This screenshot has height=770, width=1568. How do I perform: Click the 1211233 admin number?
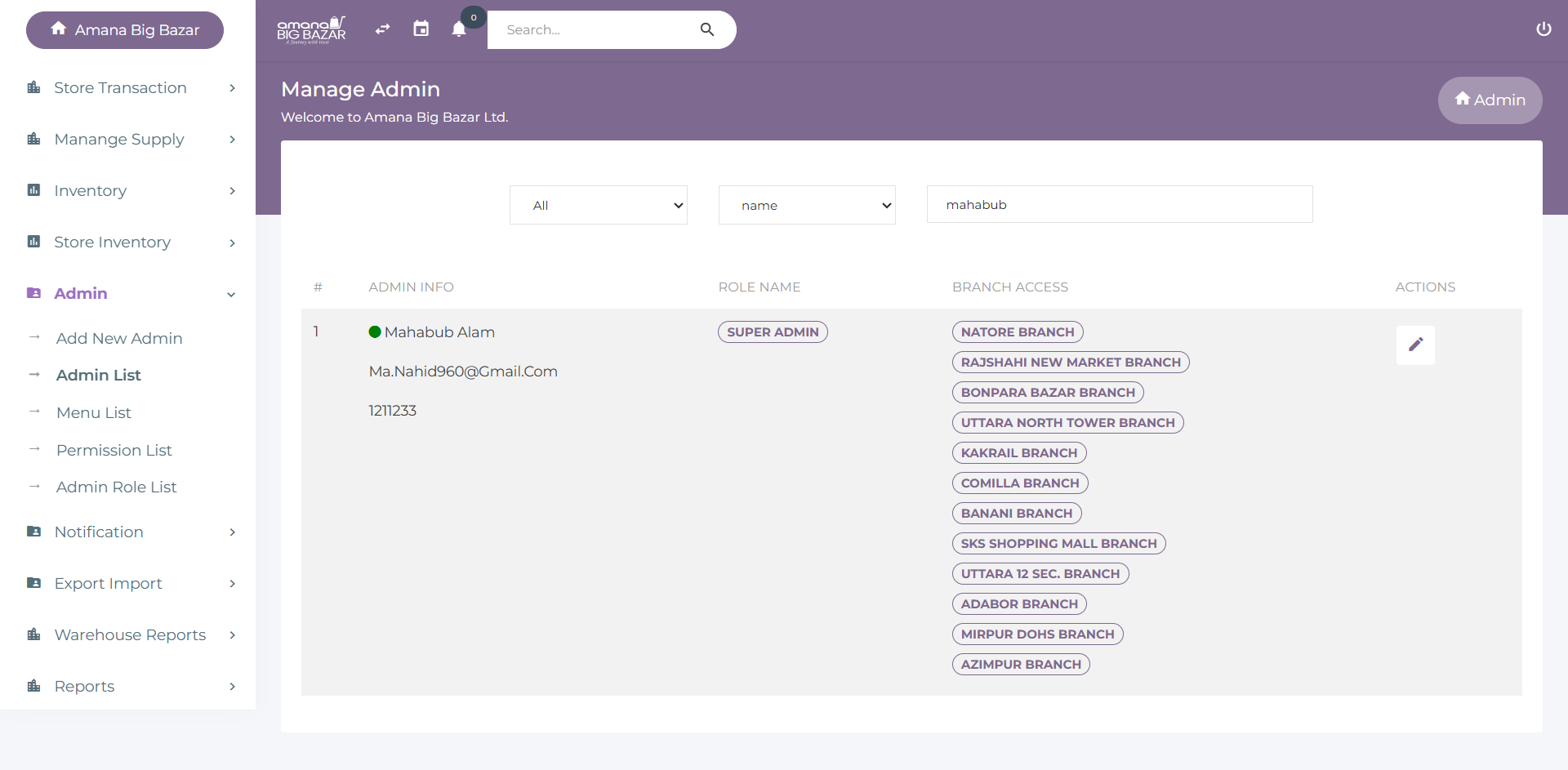392,410
